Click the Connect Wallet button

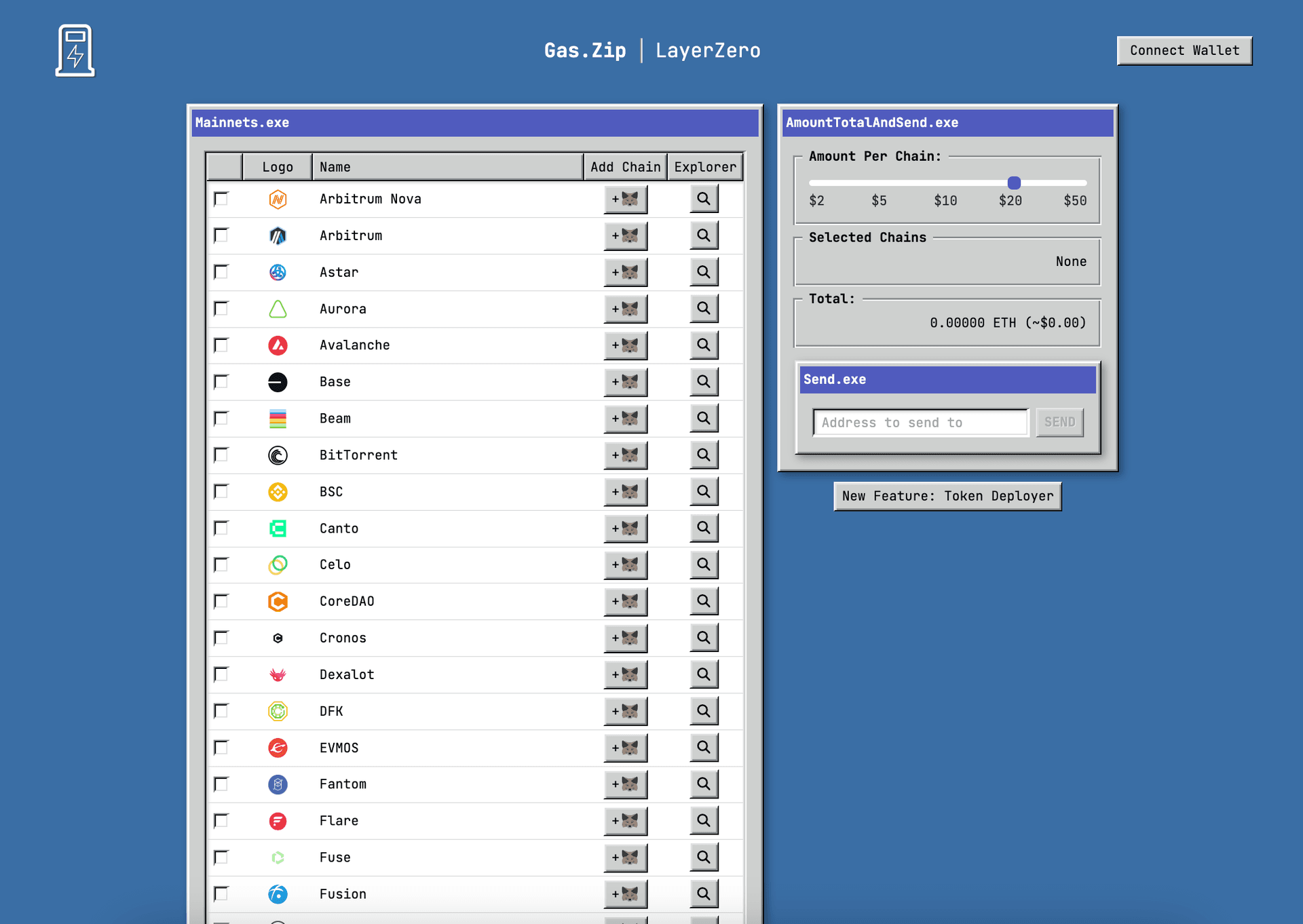pos(1183,50)
